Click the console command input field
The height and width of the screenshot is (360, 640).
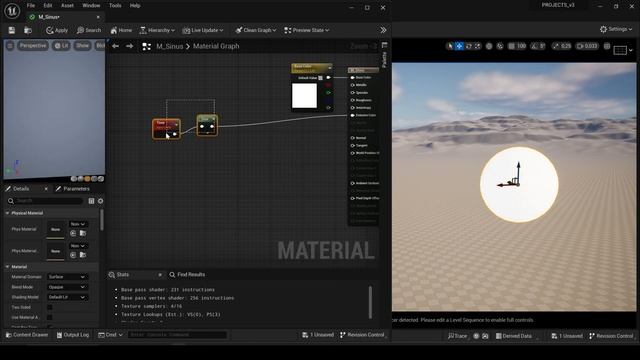(177, 335)
